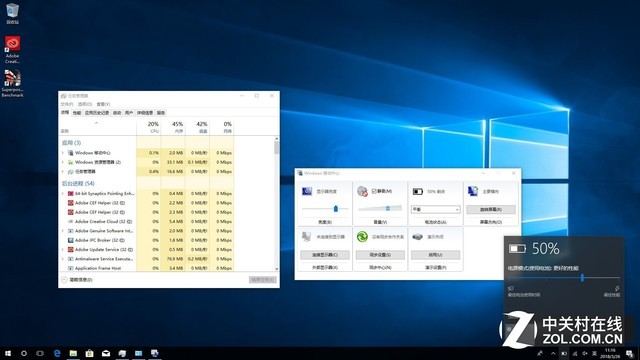640x360 pixels.
Task: Switch to the 性能 tab in Task Manager
Action: pos(77,113)
